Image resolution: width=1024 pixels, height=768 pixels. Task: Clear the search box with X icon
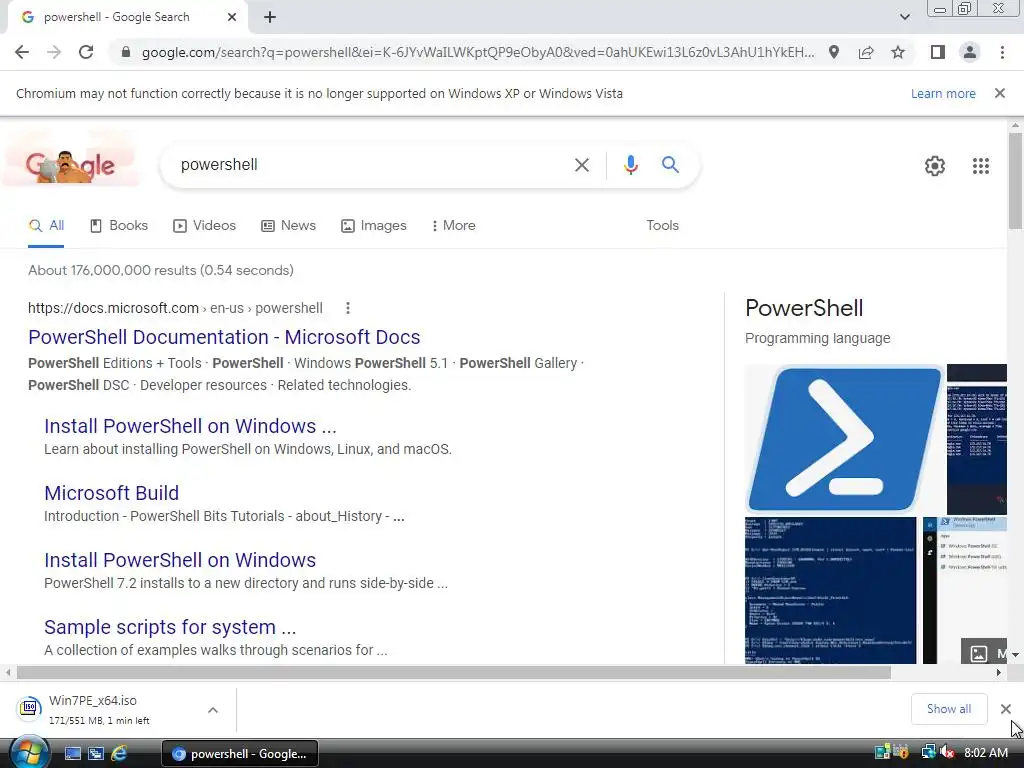[x=581, y=165]
